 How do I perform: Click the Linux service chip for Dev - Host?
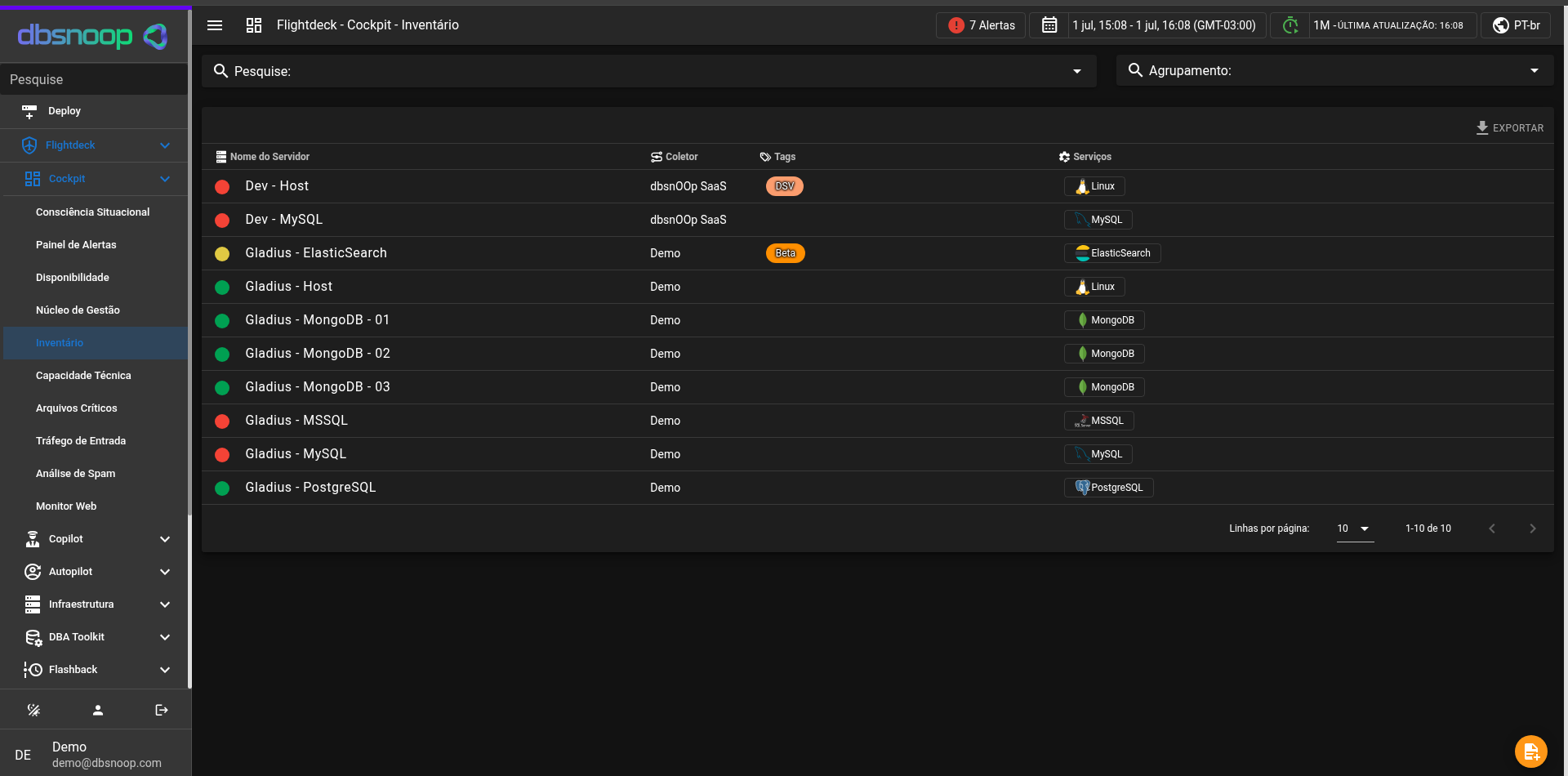[1094, 186]
